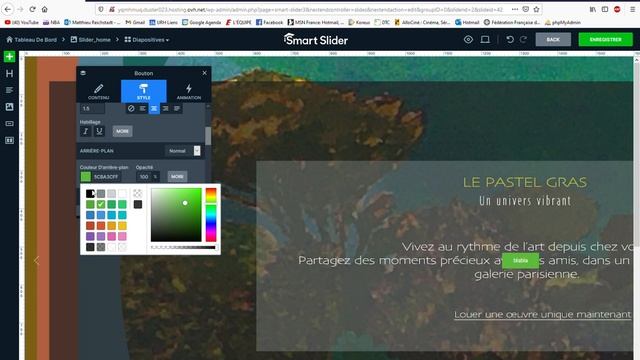Pick the black swatch in the palette
The width and height of the screenshot is (640, 360).
pyautogui.click(x=90, y=193)
